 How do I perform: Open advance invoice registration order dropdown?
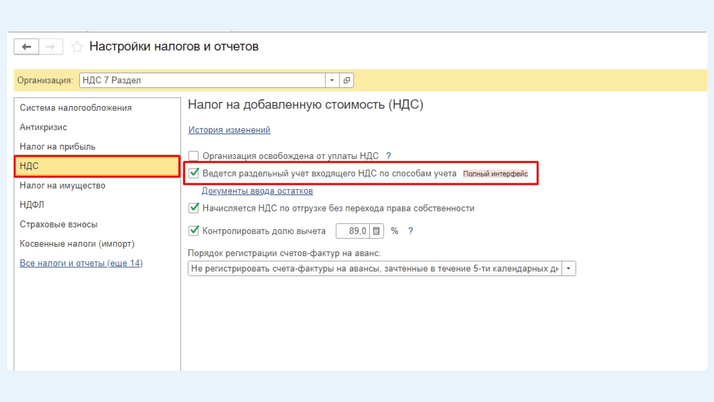(569, 268)
